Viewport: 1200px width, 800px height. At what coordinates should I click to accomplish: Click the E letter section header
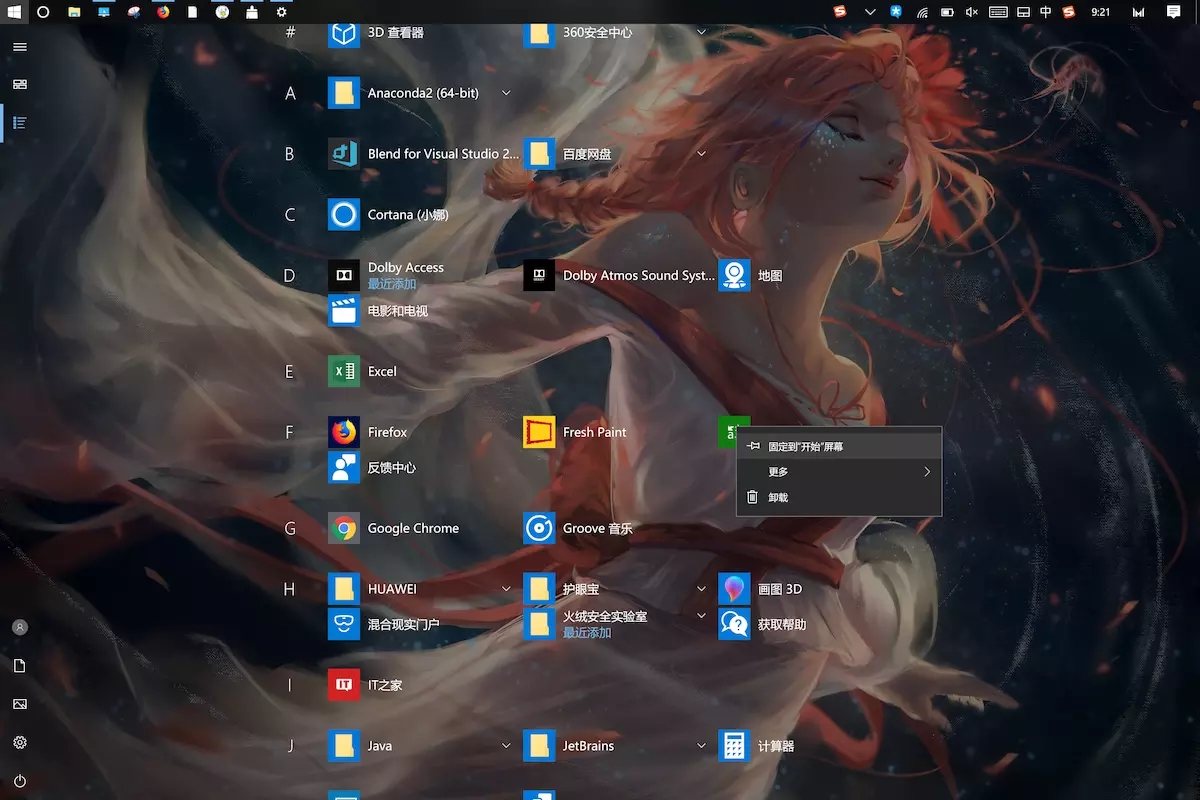pos(290,371)
